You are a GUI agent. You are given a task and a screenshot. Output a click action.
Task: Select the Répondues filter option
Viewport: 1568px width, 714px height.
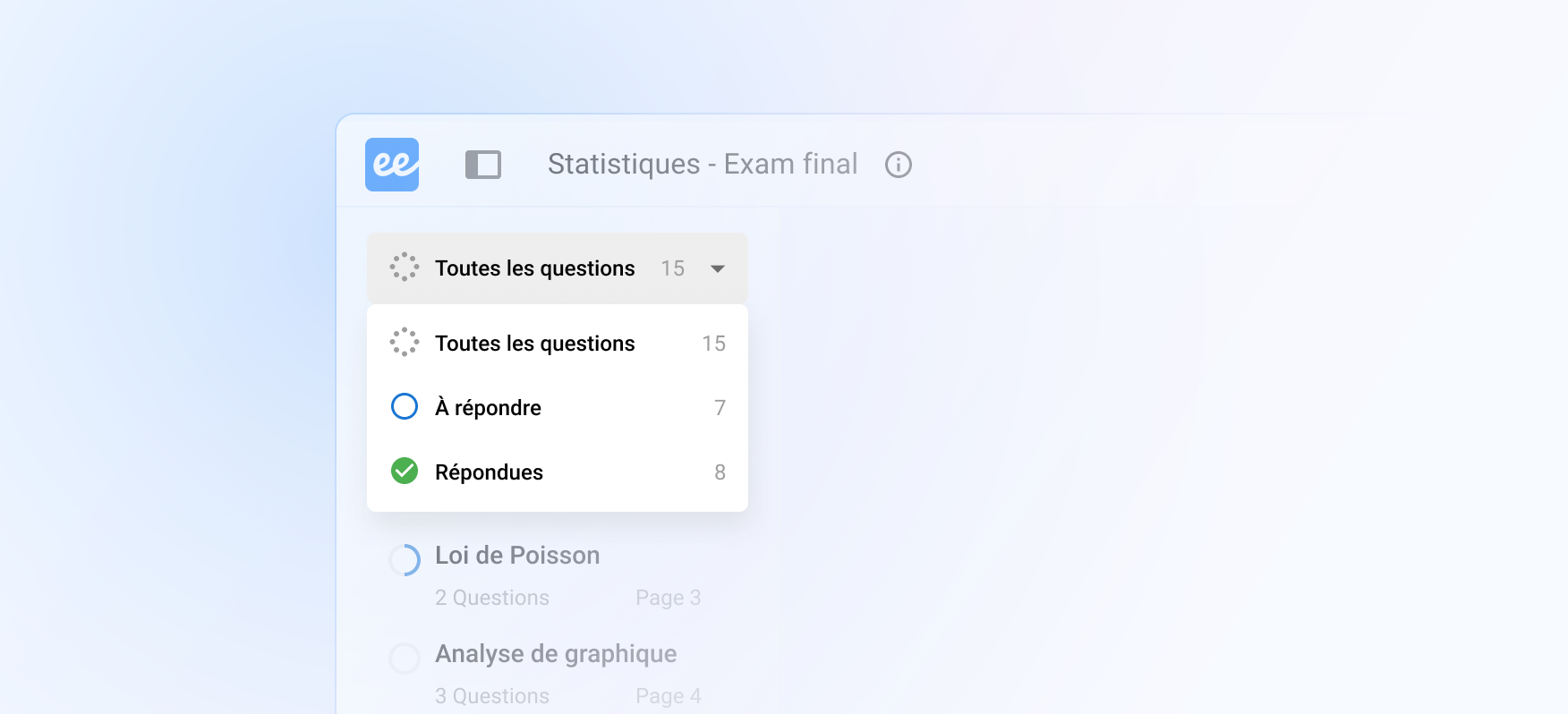pos(489,472)
